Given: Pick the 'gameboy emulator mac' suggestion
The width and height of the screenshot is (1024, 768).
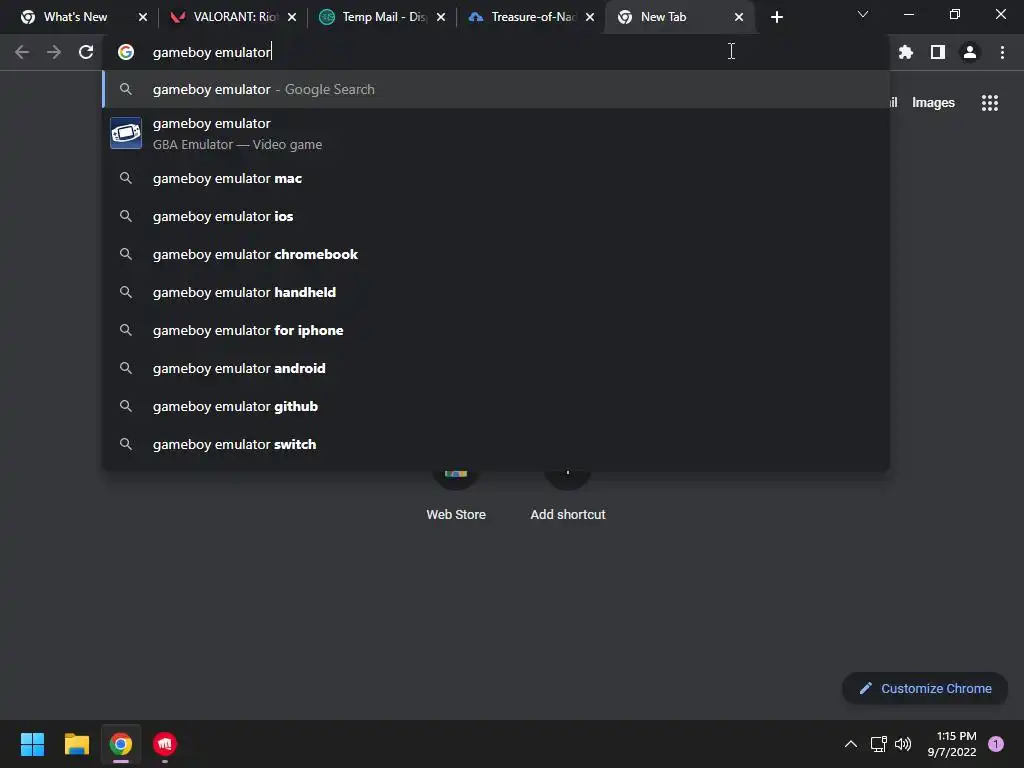Looking at the screenshot, I should [496, 178].
